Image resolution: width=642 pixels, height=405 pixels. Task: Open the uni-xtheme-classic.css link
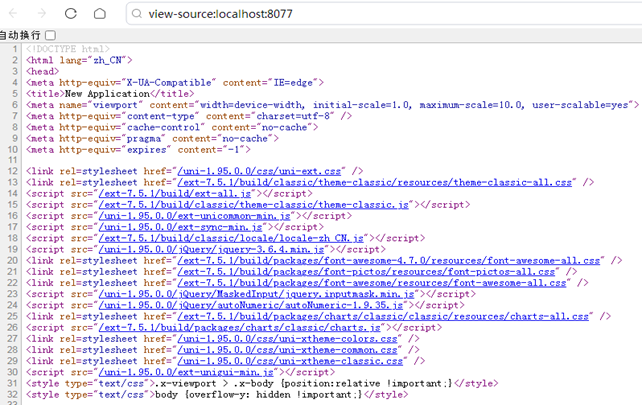pos(290,361)
